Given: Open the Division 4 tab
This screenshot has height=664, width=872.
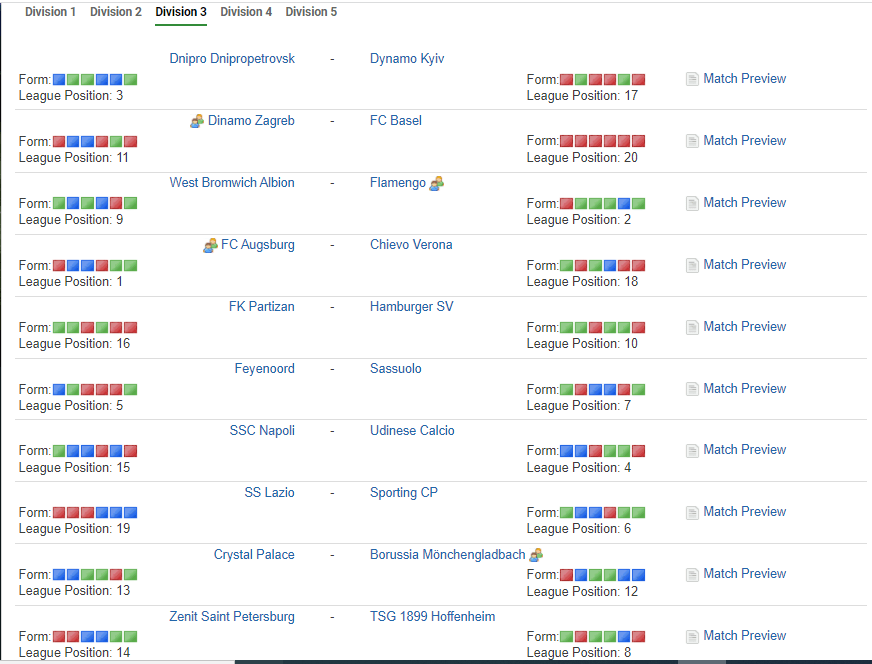Looking at the screenshot, I should [246, 12].
